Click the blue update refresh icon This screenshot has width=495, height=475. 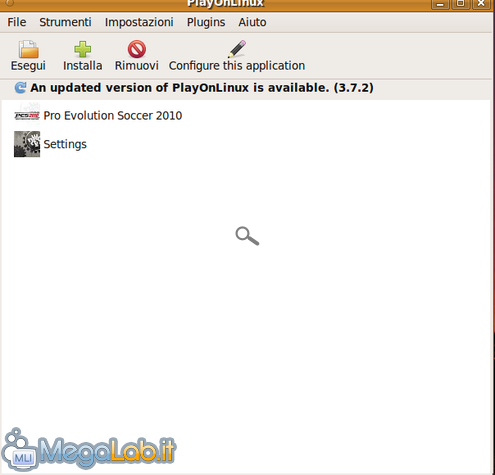(x=20, y=88)
